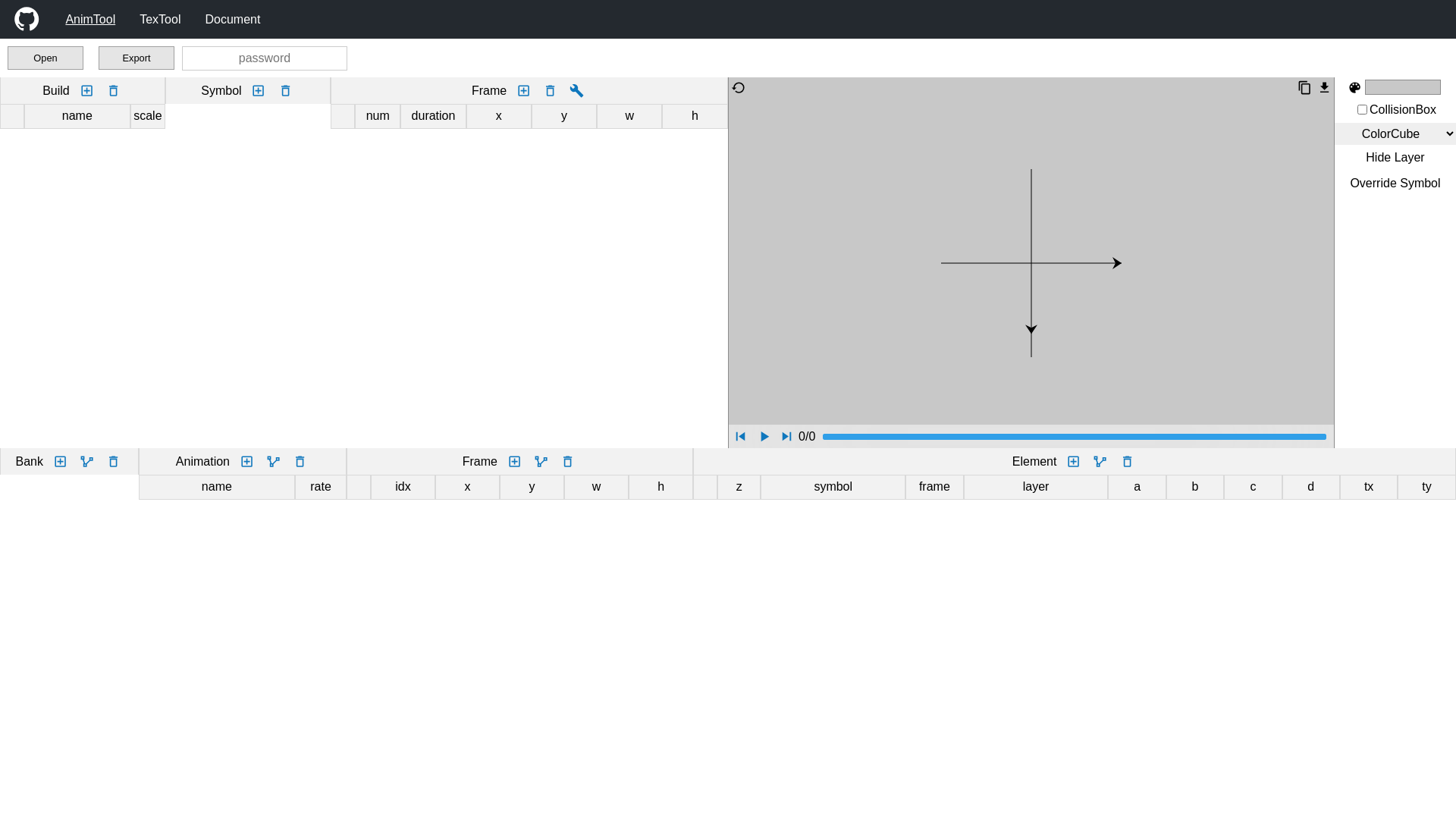The height and width of the screenshot is (819, 1456).
Task: Open the Frame wrench tool
Action: pyautogui.click(x=577, y=91)
